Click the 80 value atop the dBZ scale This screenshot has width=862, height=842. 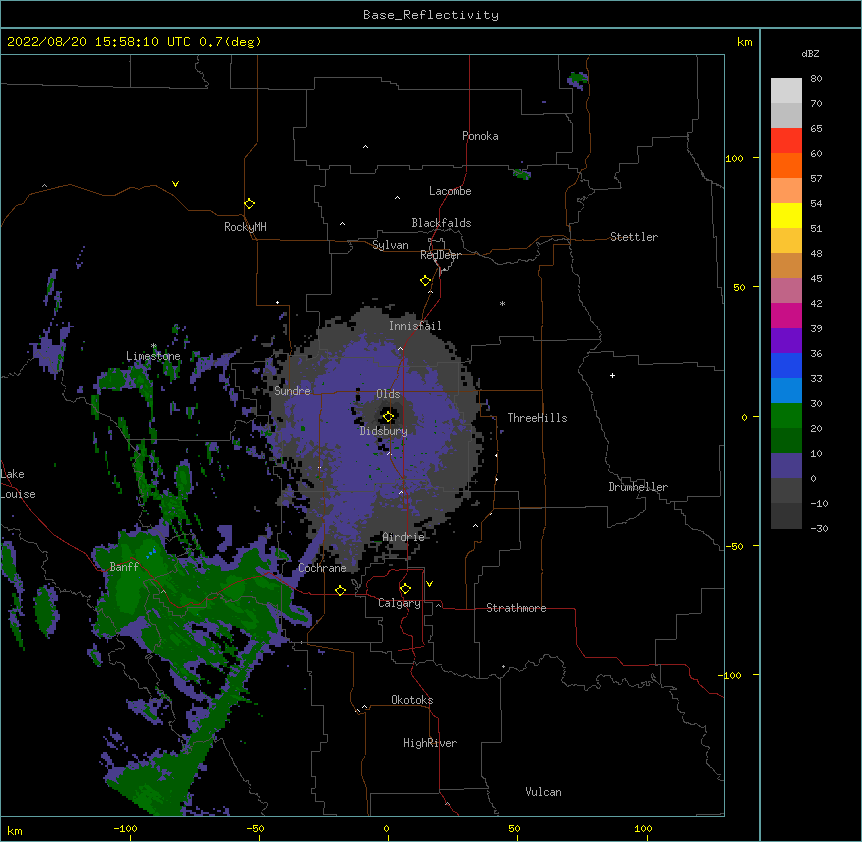pyautogui.click(x=816, y=79)
